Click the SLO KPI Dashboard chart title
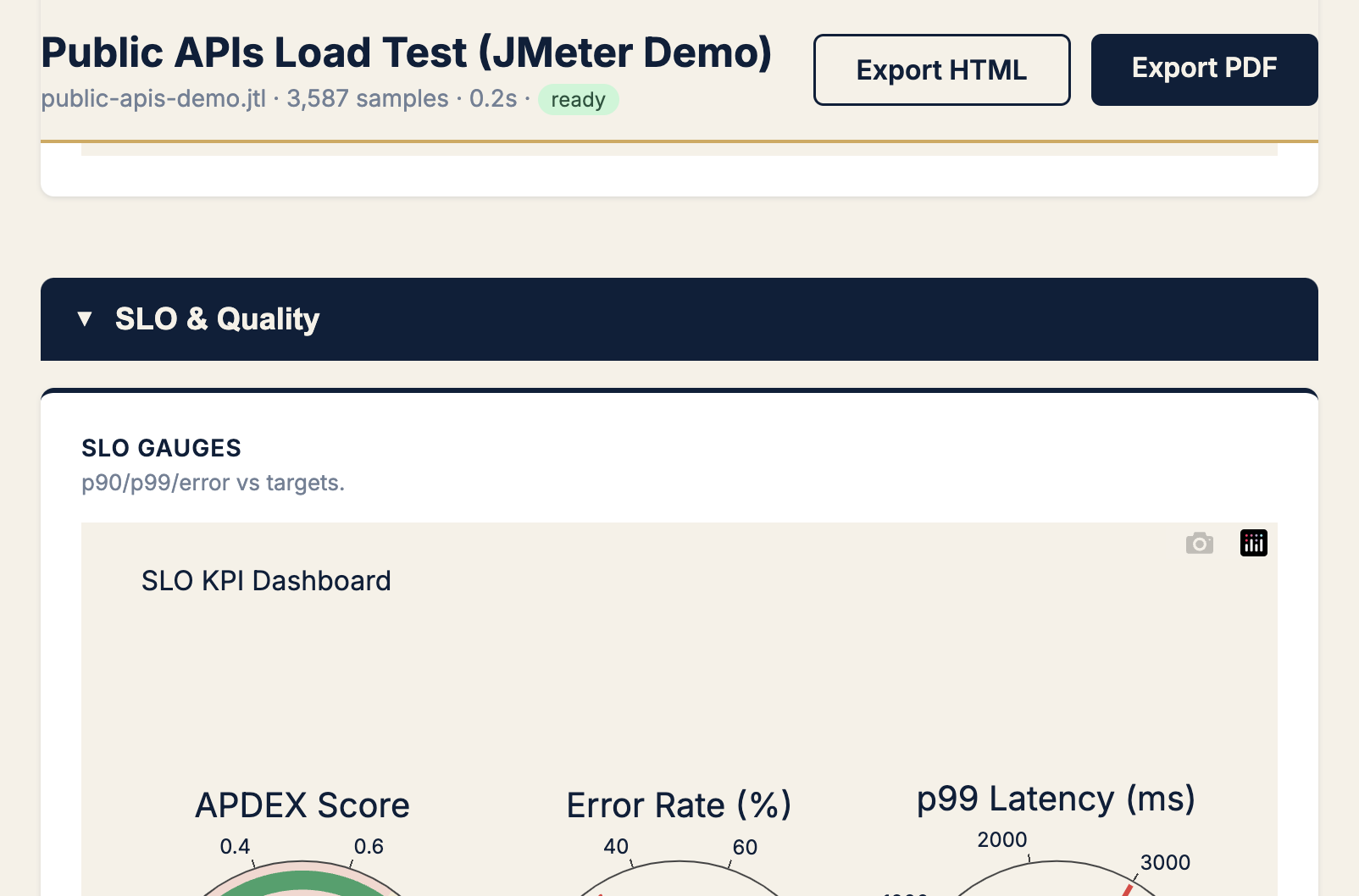This screenshot has height=896, width=1359. coord(266,581)
